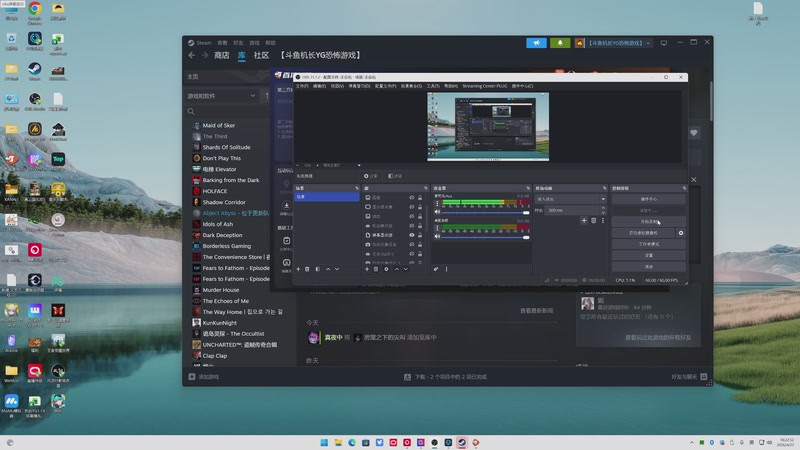800x450 pixels.
Task: Open 好友与聊天 in Steam bottom bar
Action: click(689, 377)
